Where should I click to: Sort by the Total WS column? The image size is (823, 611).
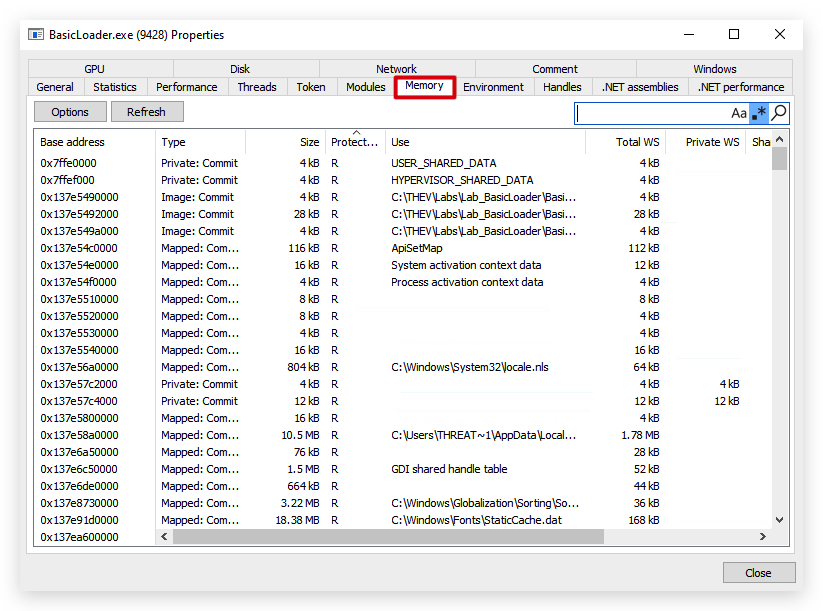[x=626, y=142]
